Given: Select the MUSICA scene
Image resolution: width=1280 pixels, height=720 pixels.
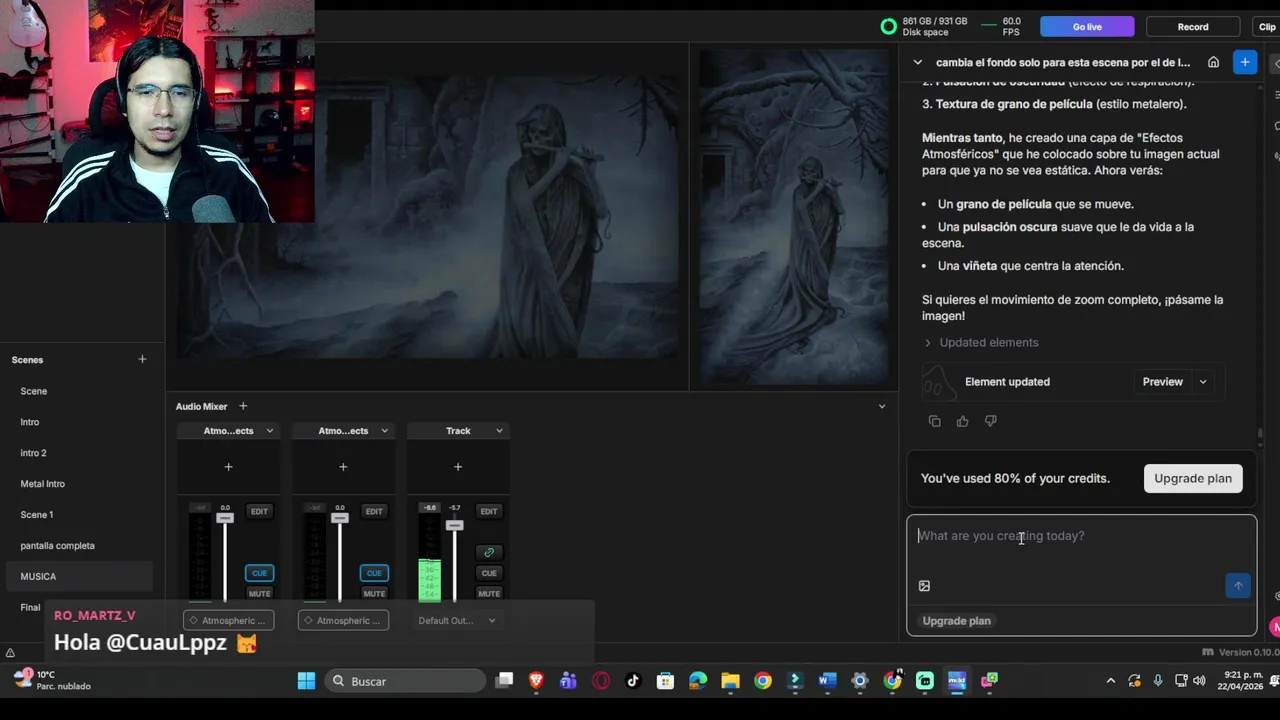Looking at the screenshot, I should 78,577.
